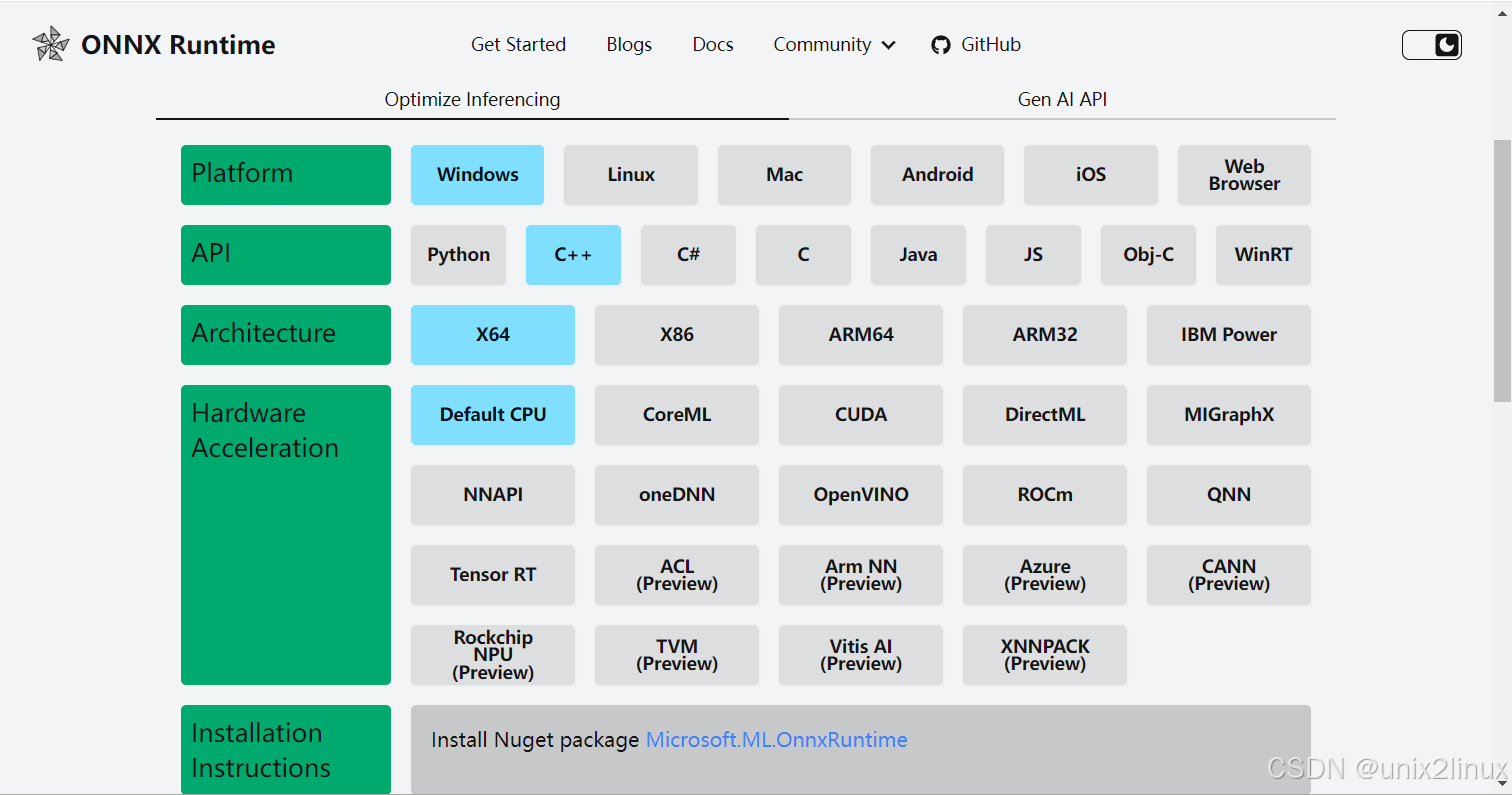Screen dimensions: 1512x795
Task: Select the X64 architecture
Action: click(493, 335)
